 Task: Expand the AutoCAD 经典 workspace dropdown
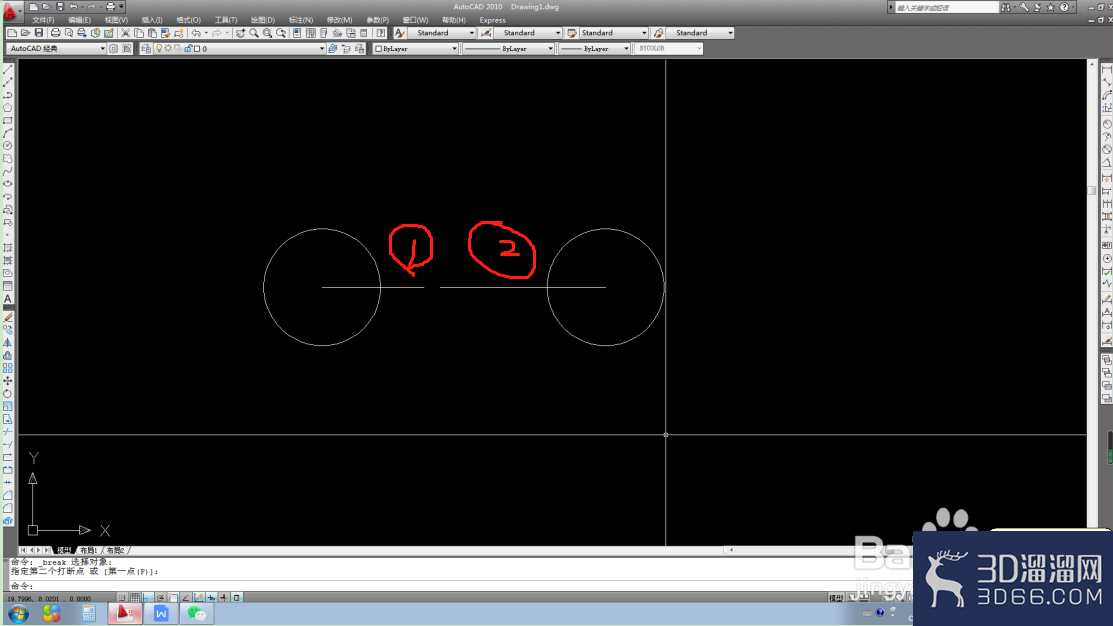pyautogui.click(x=102, y=48)
